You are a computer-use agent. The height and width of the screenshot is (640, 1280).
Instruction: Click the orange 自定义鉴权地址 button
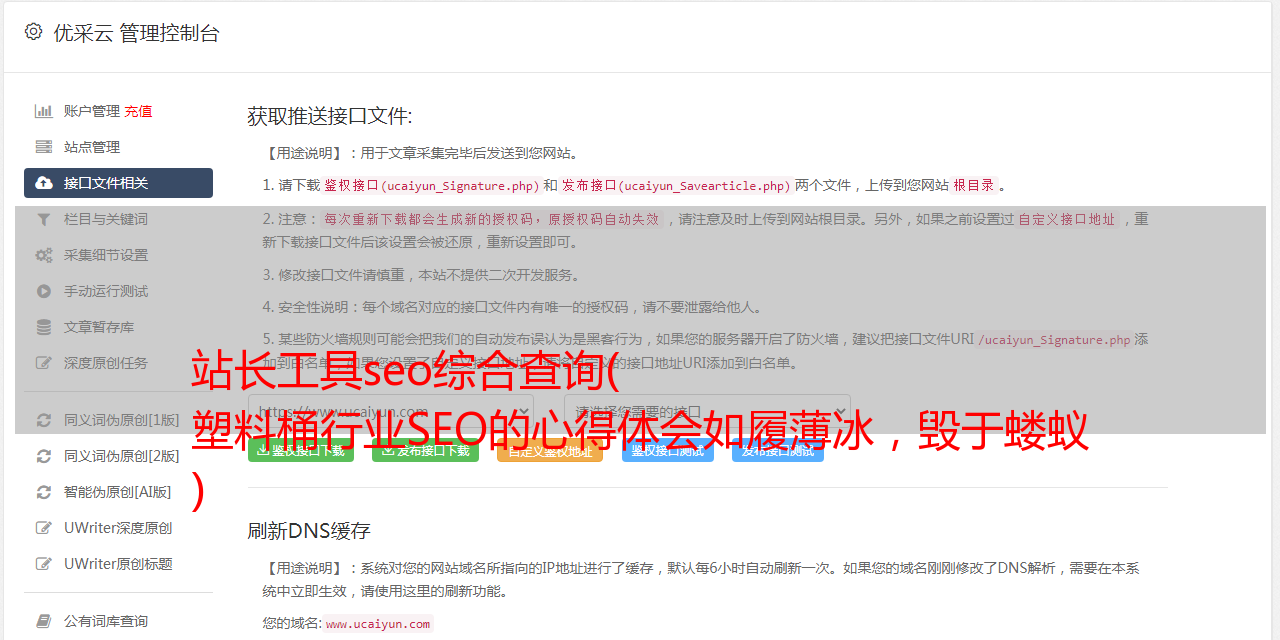click(550, 450)
